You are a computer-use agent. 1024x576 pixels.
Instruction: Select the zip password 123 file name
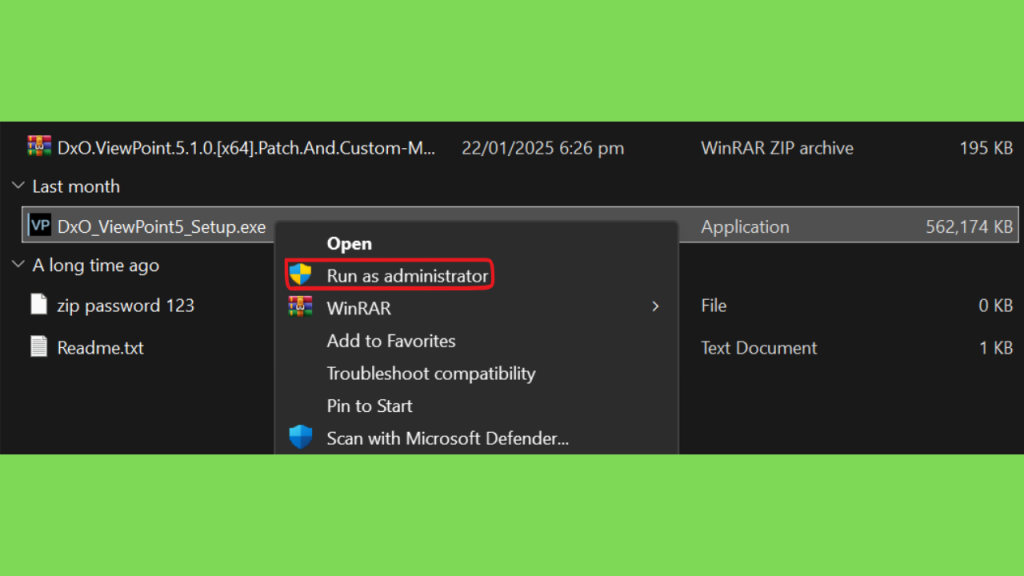[125, 306]
